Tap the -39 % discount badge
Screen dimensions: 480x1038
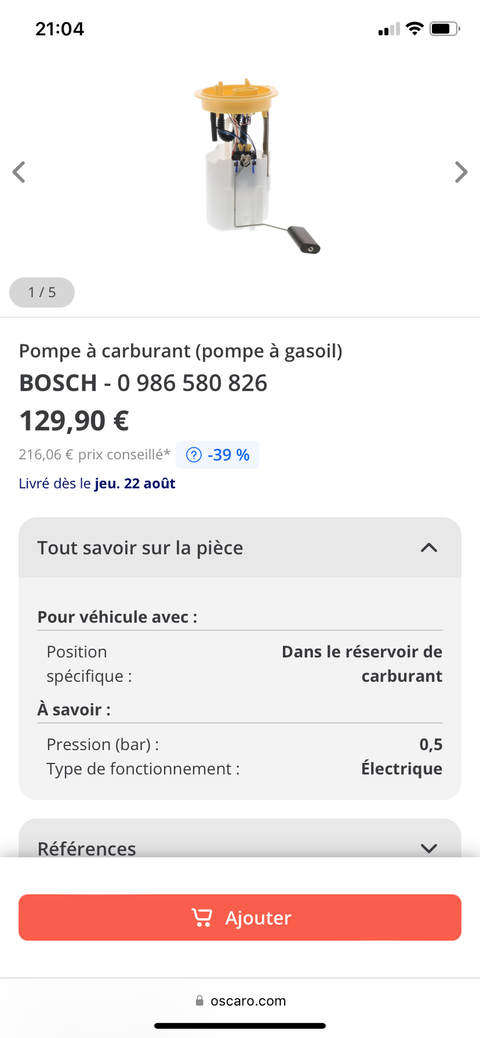(x=217, y=455)
